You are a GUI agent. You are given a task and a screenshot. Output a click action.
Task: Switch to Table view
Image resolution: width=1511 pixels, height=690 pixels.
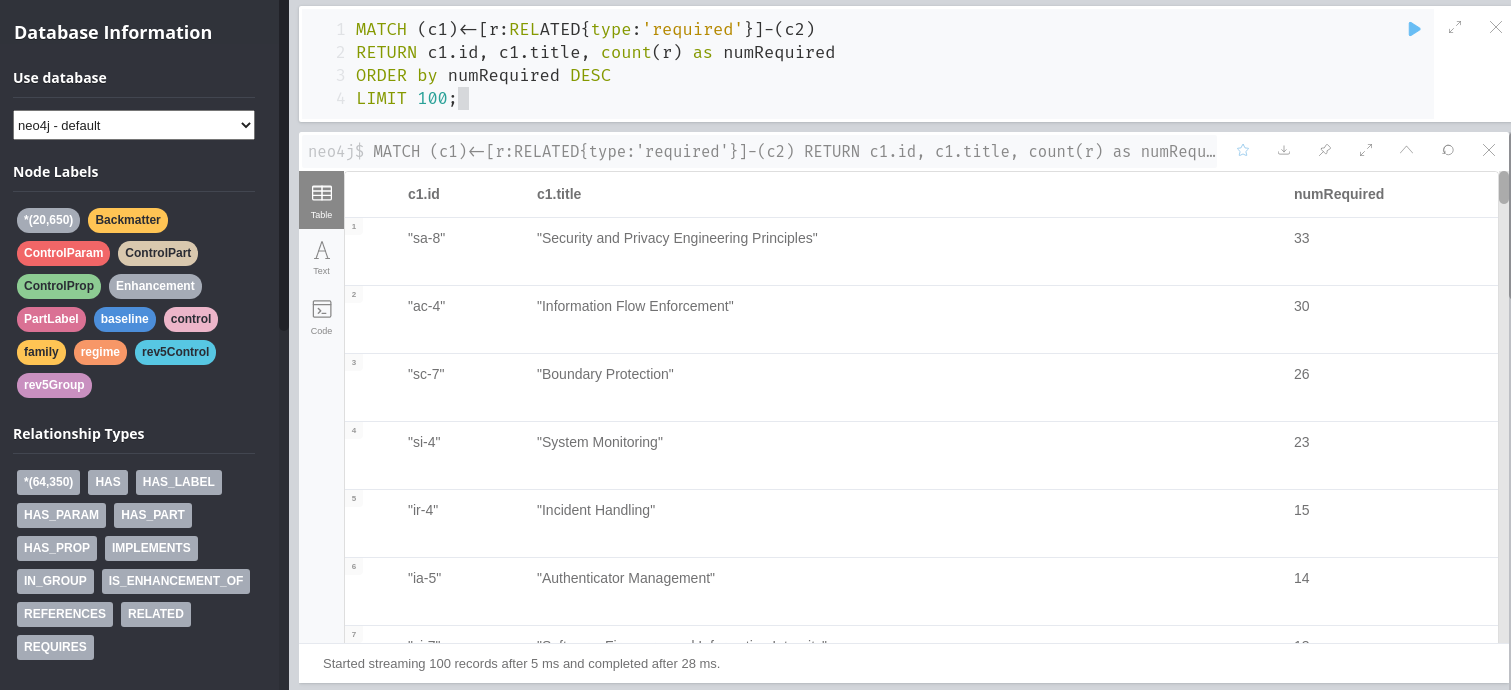tap(322, 200)
